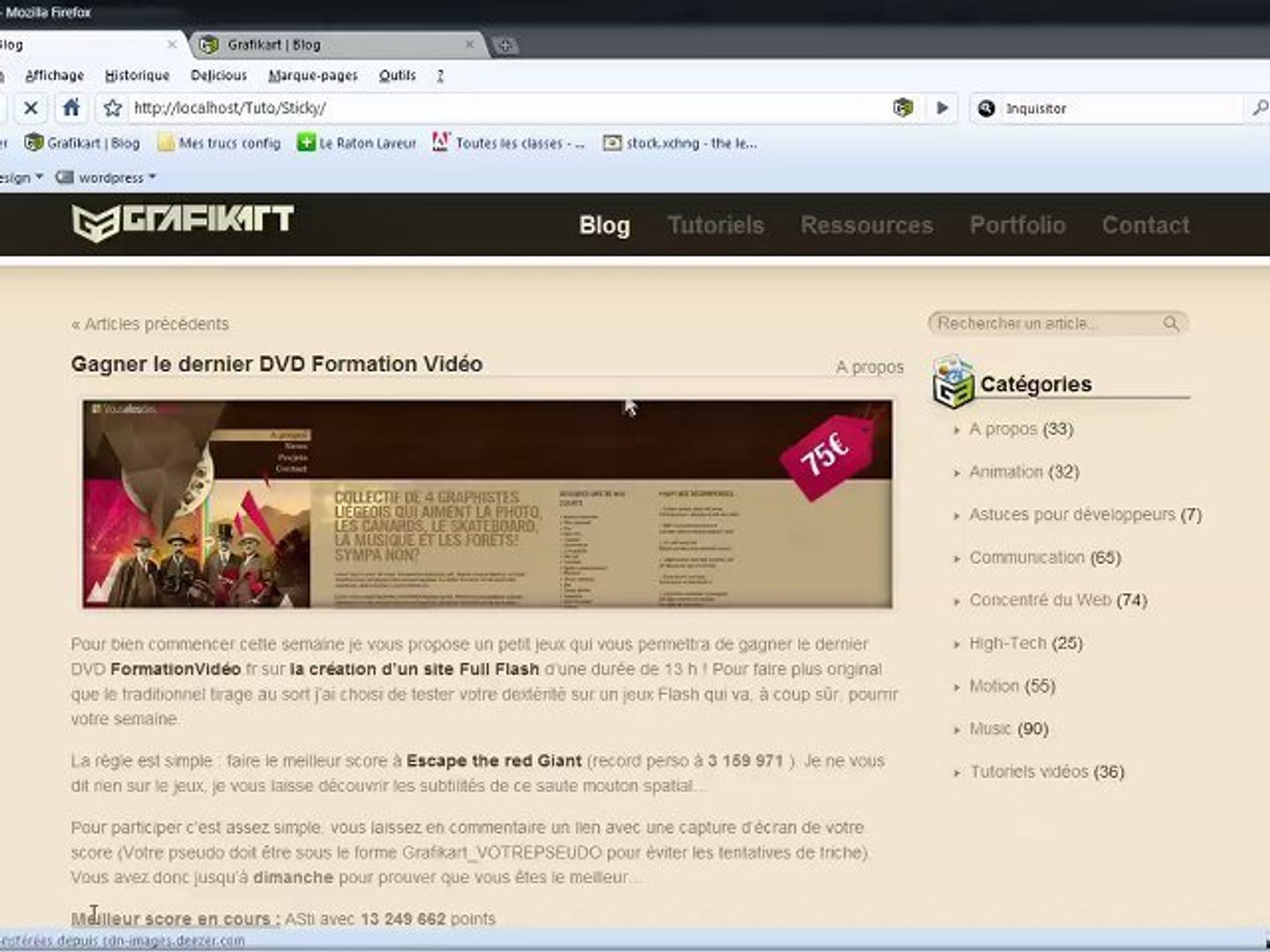
Task: Go to the Contact navigation item
Action: click(1145, 226)
